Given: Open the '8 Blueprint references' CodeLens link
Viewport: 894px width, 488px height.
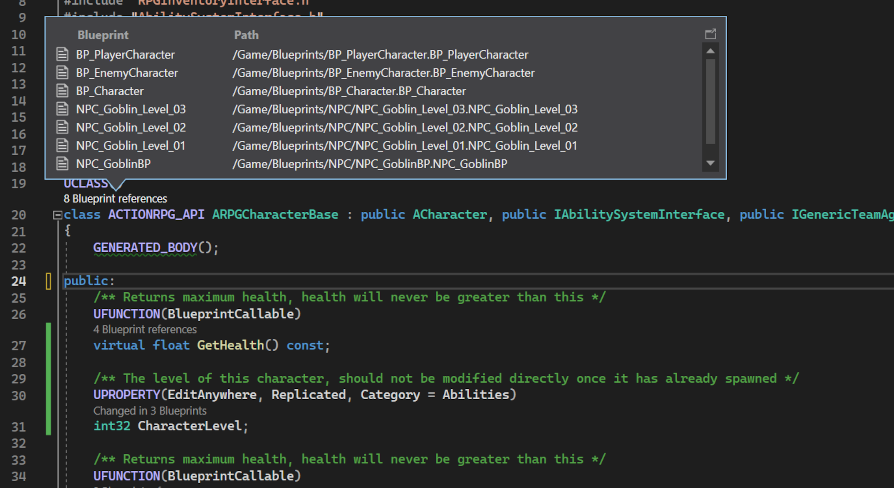Looking at the screenshot, I should [x=115, y=199].
